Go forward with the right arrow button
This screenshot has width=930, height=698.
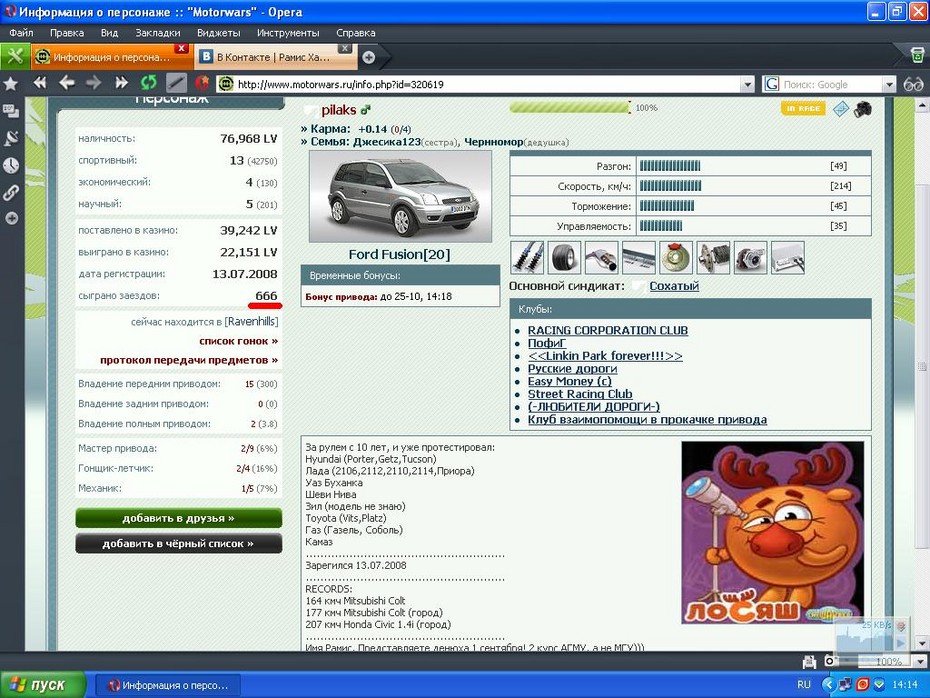(x=94, y=83)
